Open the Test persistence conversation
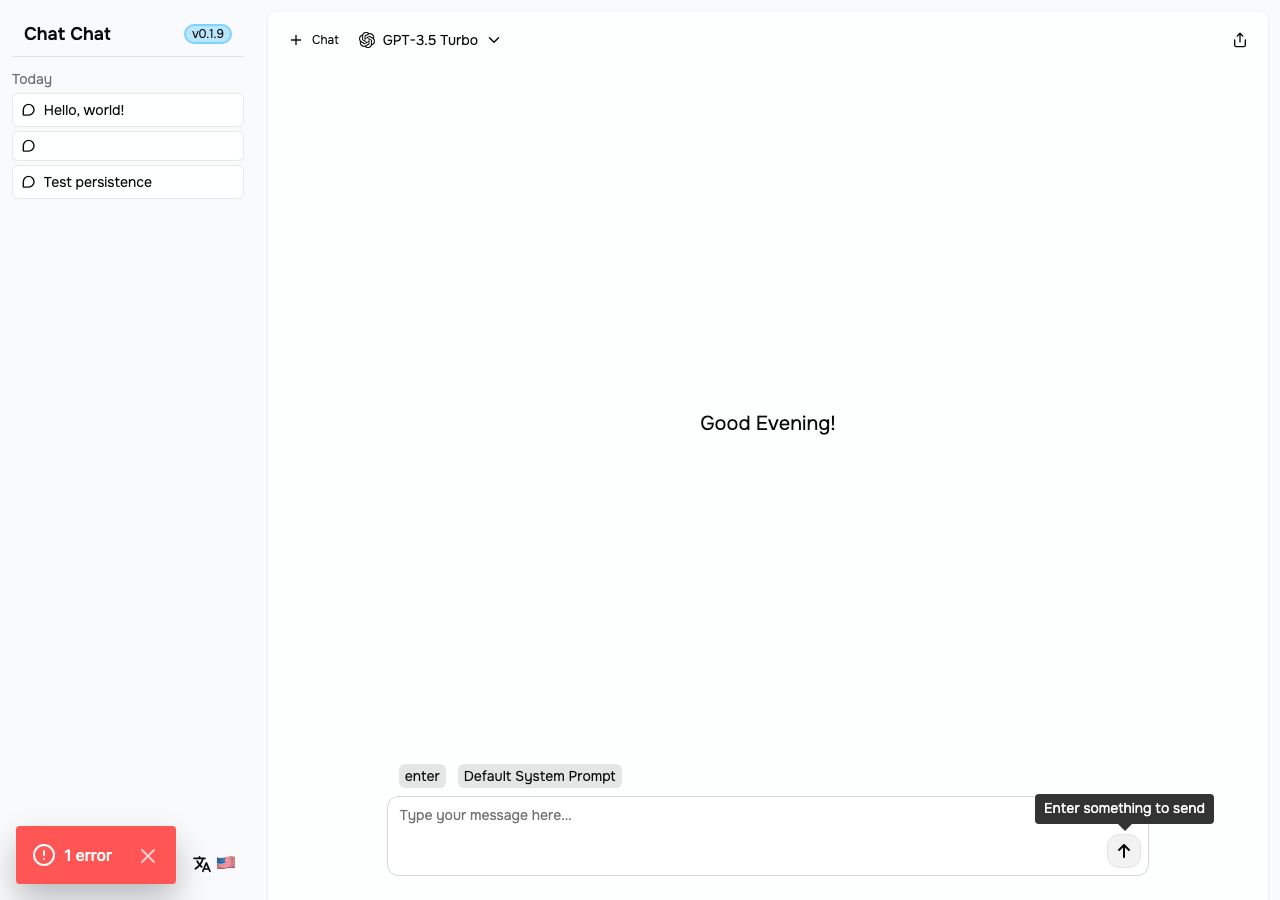 [128, 182]
